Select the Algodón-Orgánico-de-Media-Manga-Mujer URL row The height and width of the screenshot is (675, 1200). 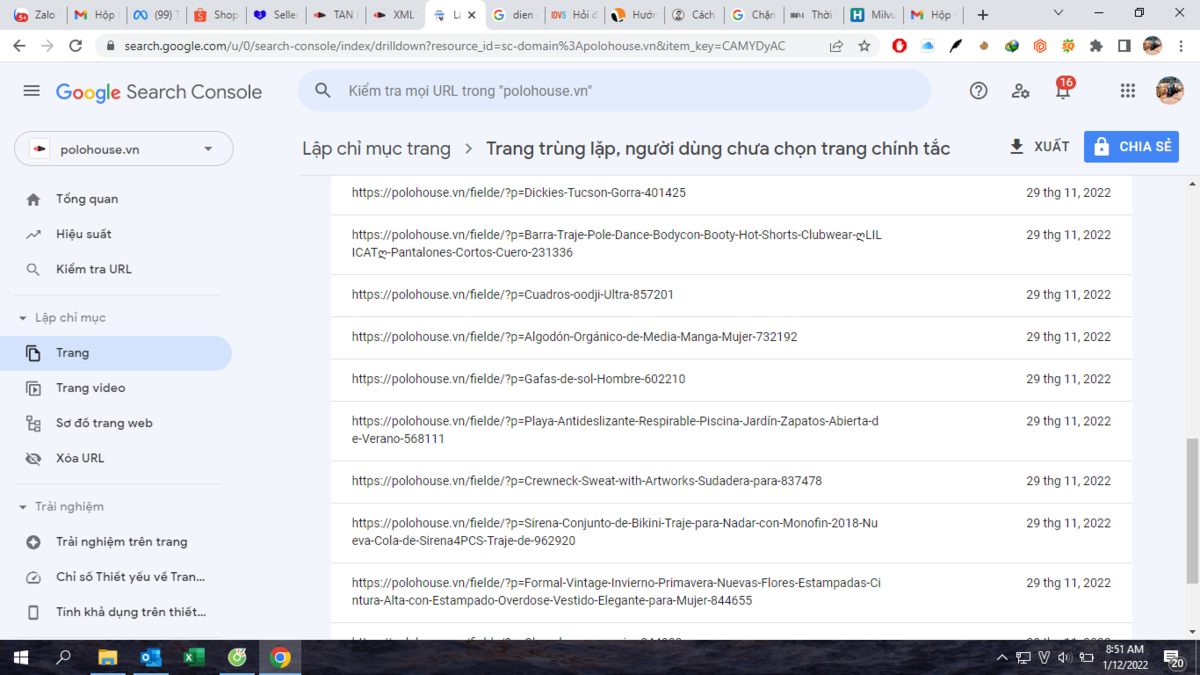click(731, 337)
